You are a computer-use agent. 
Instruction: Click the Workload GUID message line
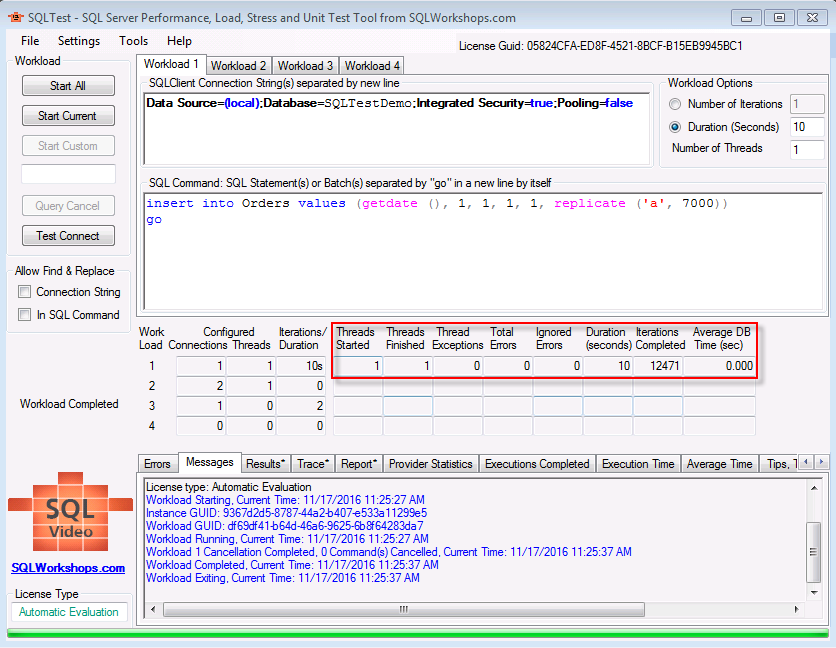click(285, 526)
